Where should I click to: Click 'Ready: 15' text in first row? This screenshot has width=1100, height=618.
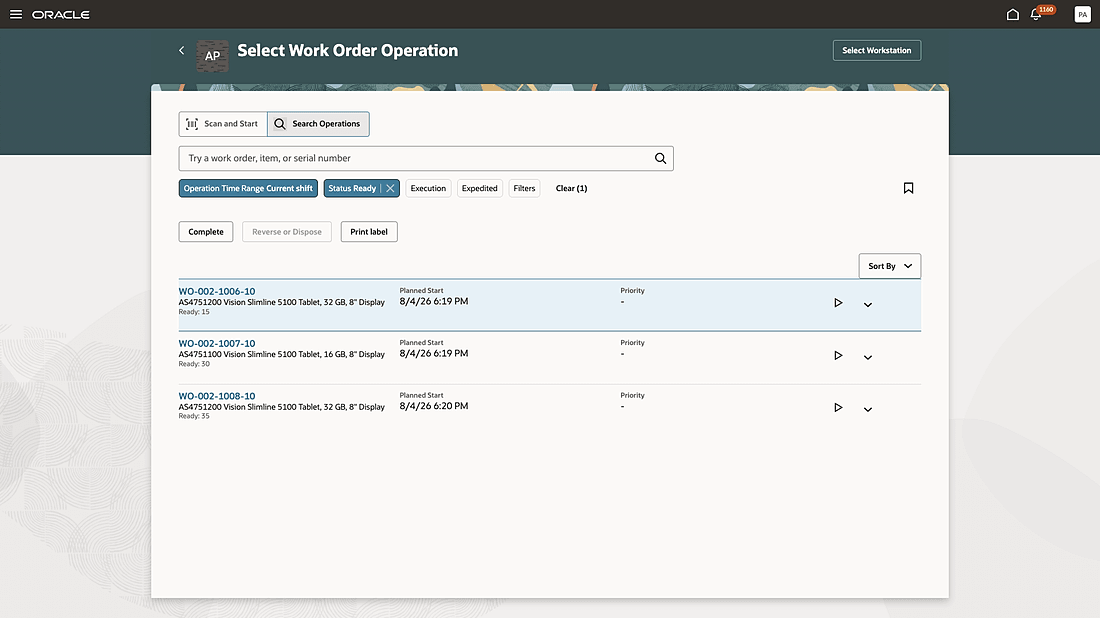click(194, 311)
